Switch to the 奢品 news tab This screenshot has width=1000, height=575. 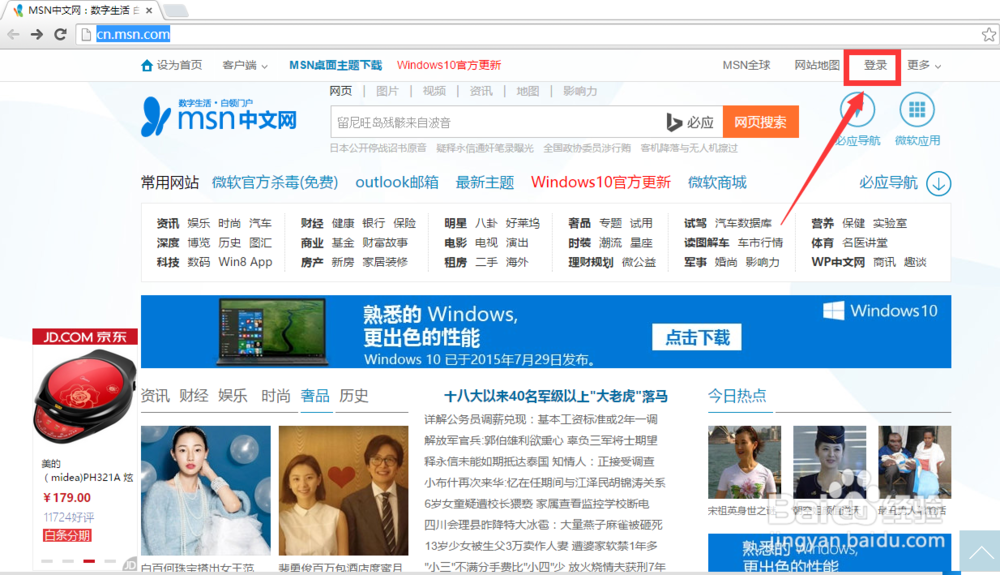[x=315, y=396]
